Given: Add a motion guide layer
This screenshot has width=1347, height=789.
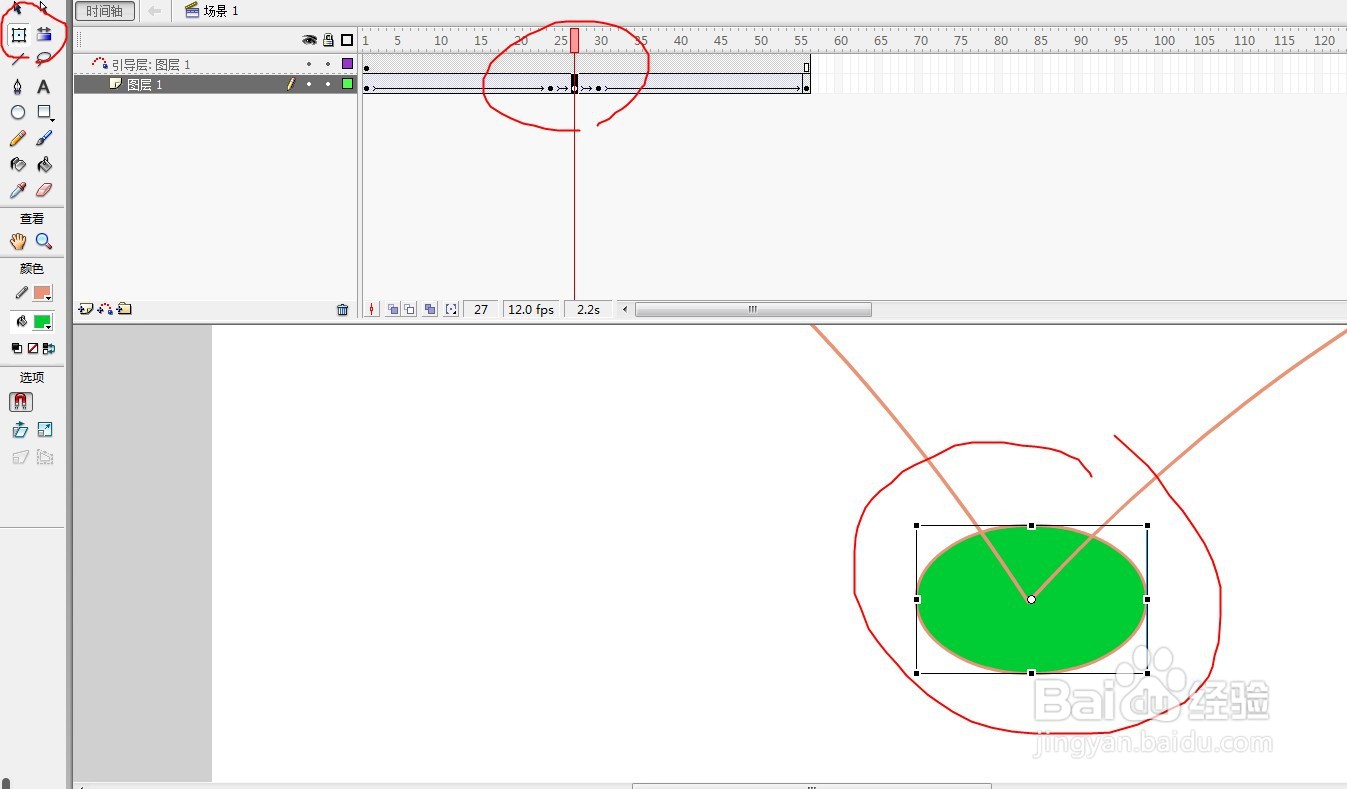Looking at the screenshot, I should click(x=105, y=309).
